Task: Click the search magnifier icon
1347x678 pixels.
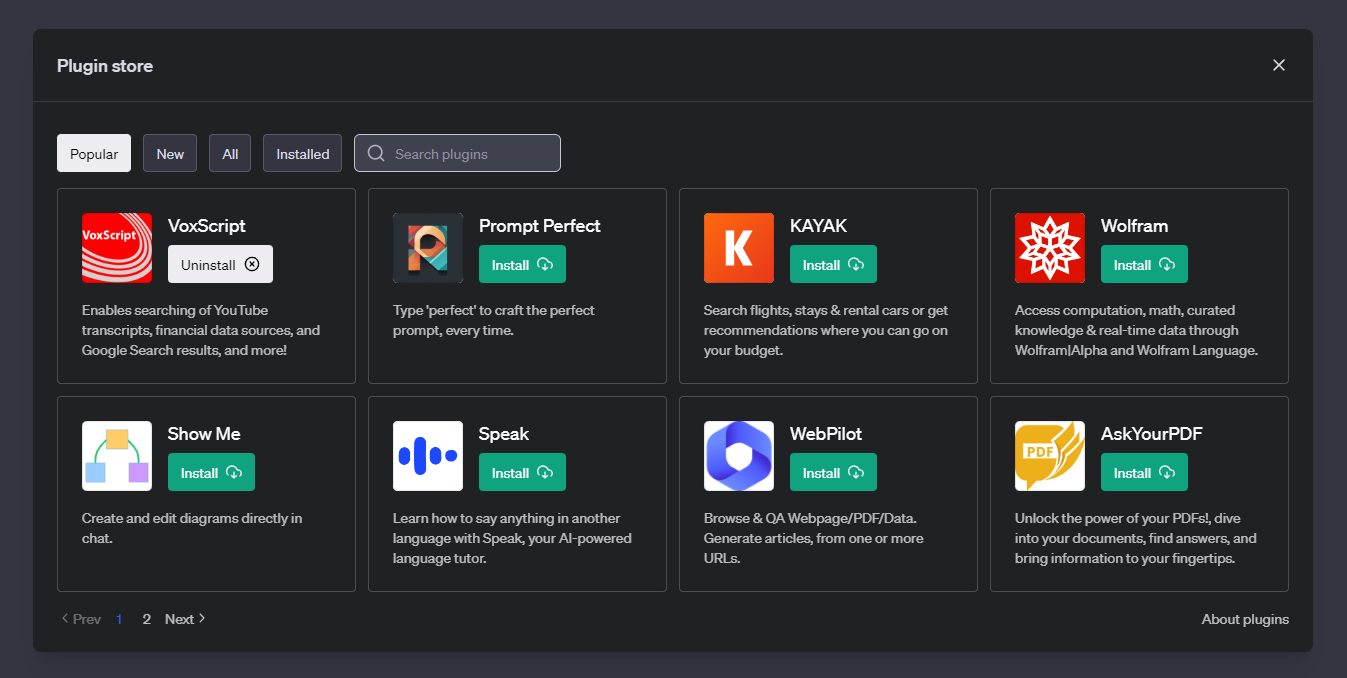Action: click(376, 153)
